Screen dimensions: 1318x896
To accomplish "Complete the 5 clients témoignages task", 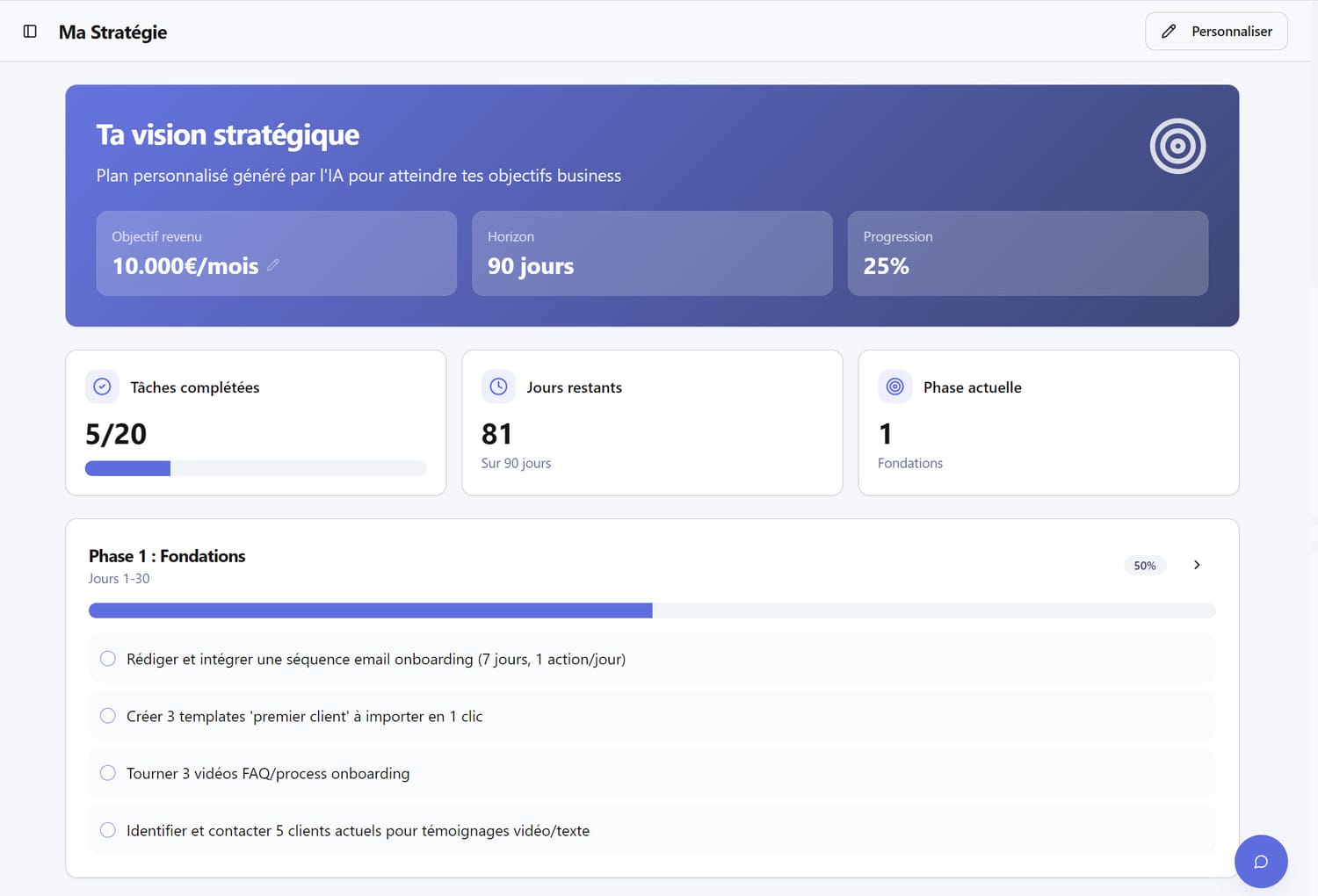I will pyautogui.click(x=108, y=830).
